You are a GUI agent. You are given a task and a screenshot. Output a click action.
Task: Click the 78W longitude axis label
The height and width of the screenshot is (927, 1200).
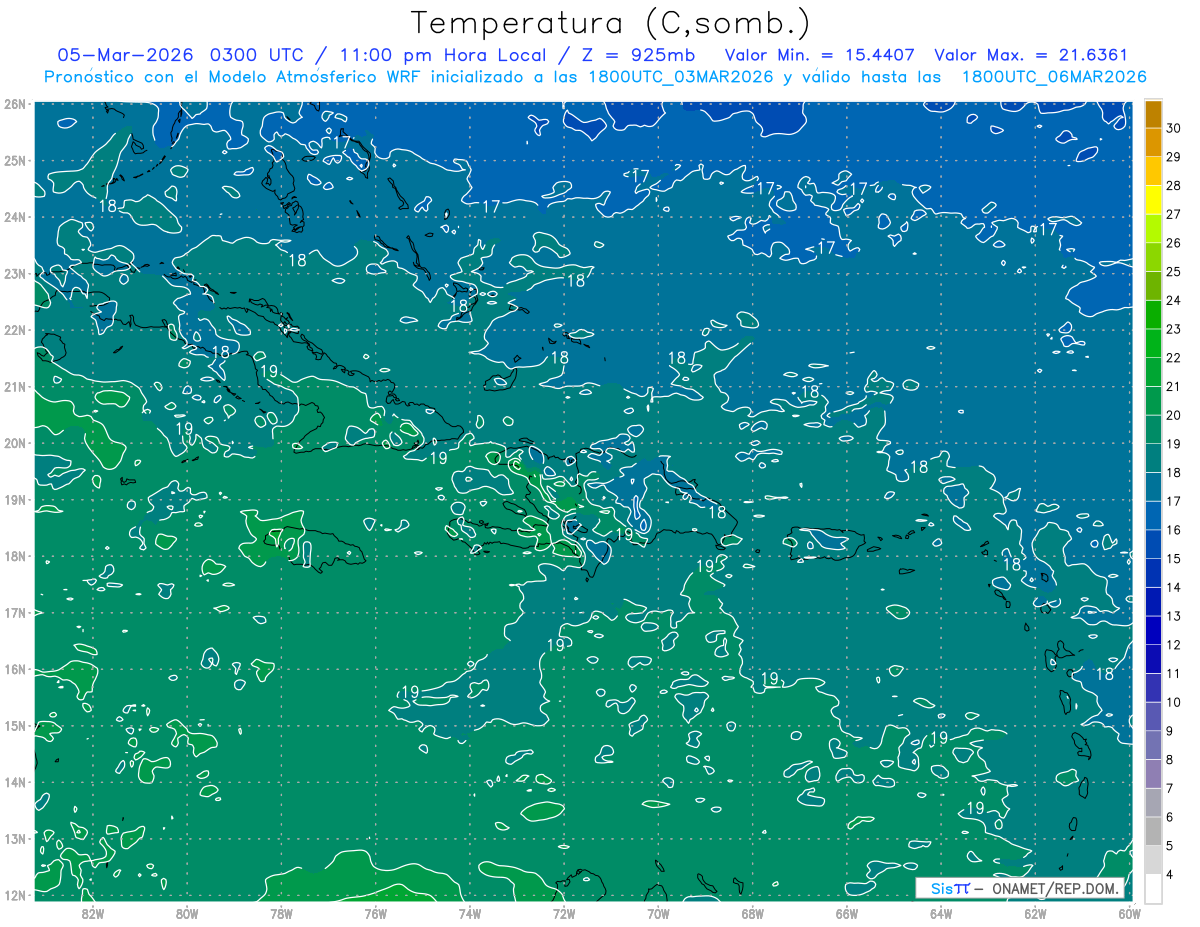pyautogui.click(x=281, y=914)
